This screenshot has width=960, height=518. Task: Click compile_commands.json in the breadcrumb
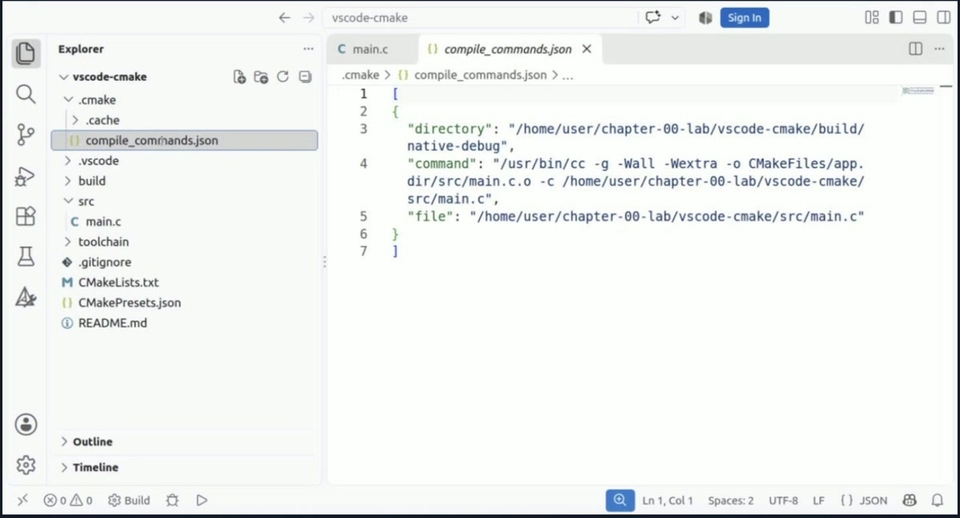point(480,75)
